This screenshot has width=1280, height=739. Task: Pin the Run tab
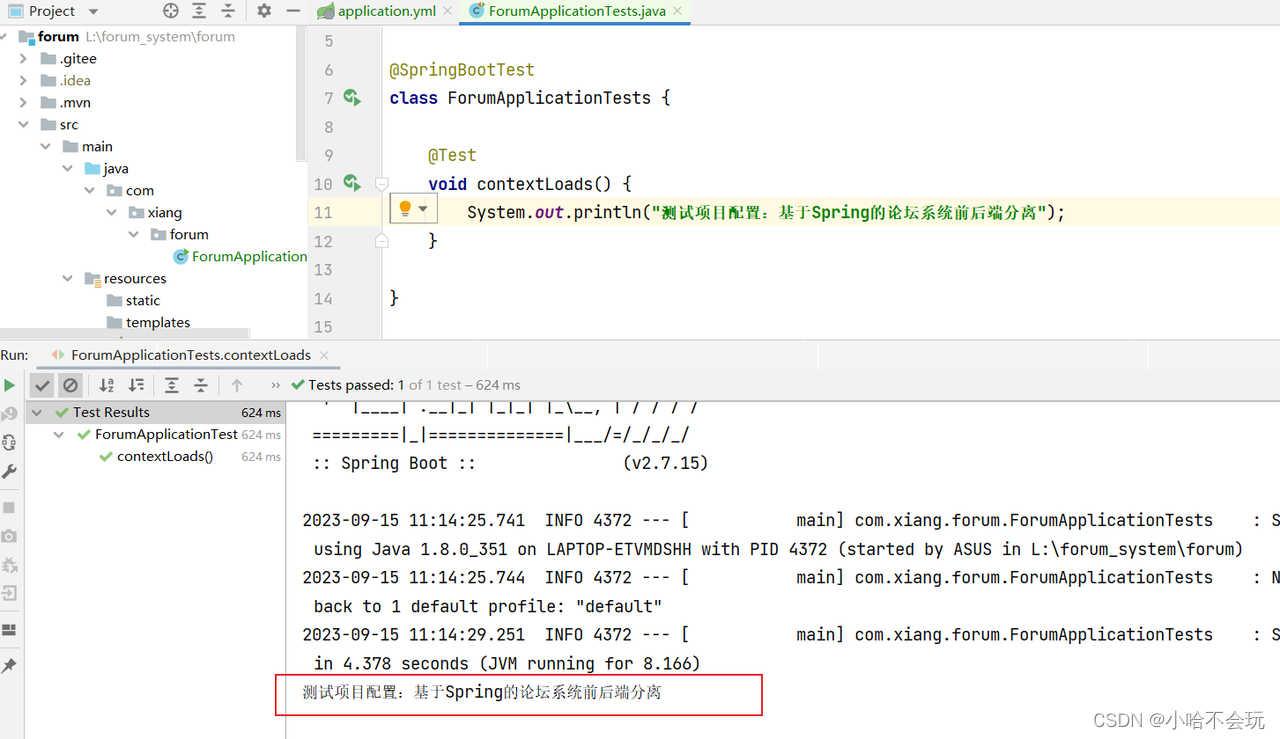(x=9, y=665)
